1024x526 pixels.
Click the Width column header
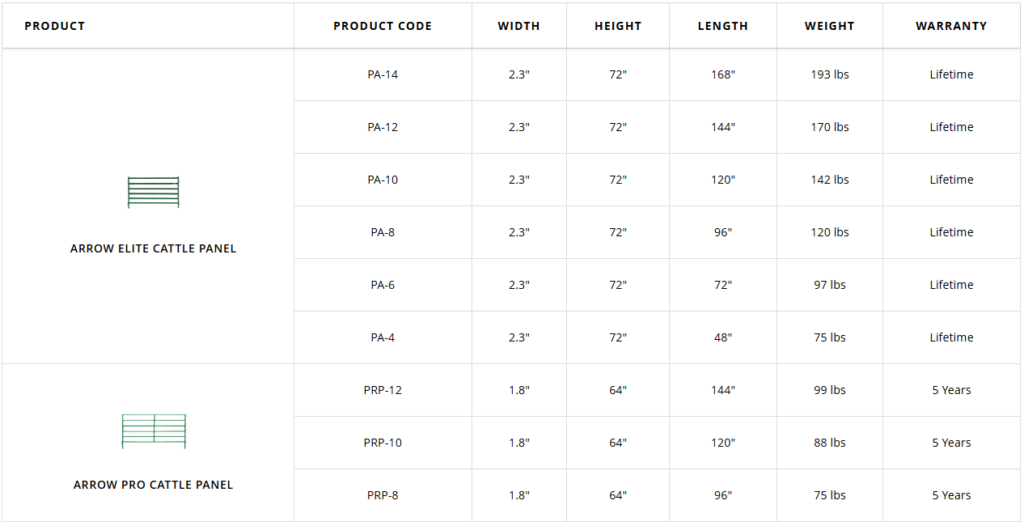[x=518, y=26]
